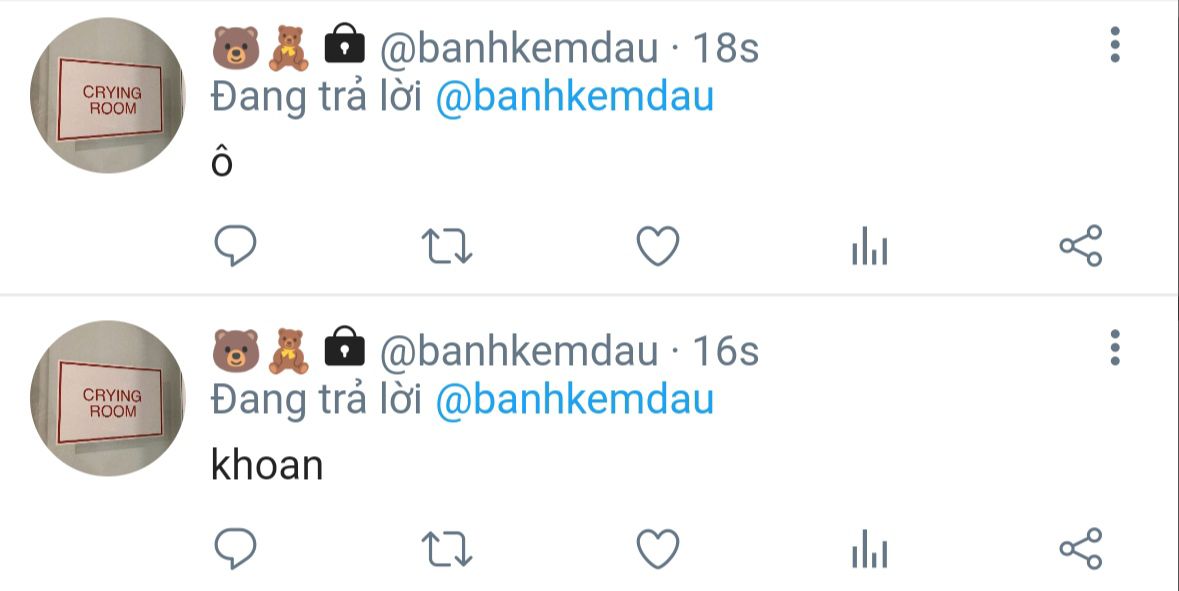Reply to the "khoan" tweet

[235, 548]
